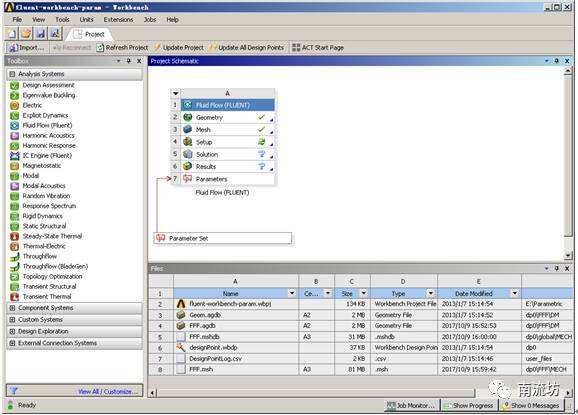Click the Open Project folder icon
578x415 pixels.
26,34
